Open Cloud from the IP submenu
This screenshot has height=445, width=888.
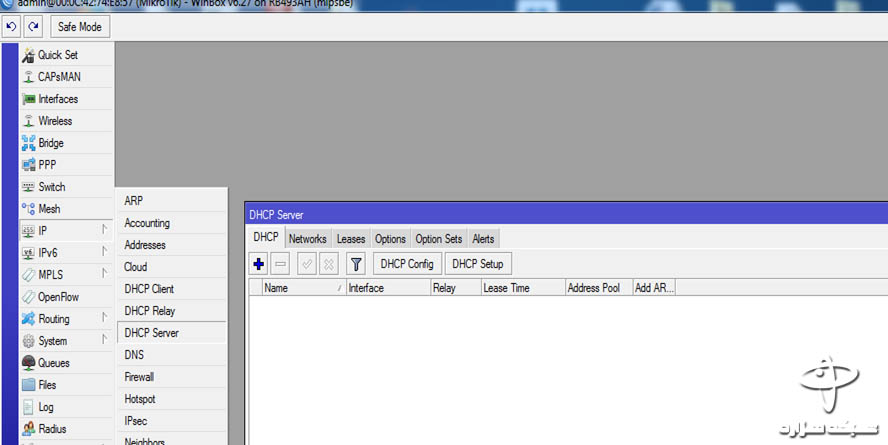(x=172, y=267)
